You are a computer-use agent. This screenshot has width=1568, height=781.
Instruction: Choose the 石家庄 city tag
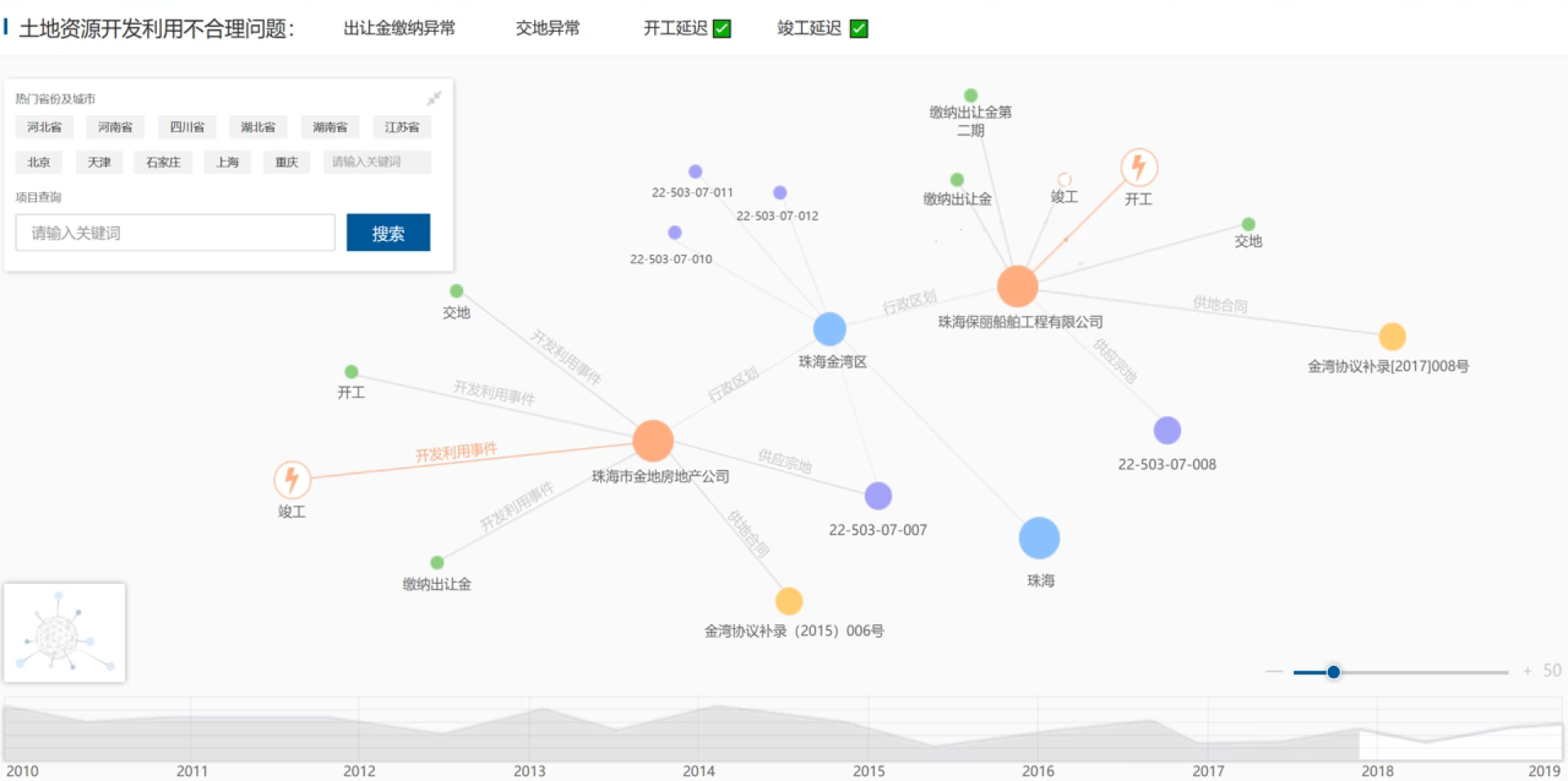(x=163, y=162)
